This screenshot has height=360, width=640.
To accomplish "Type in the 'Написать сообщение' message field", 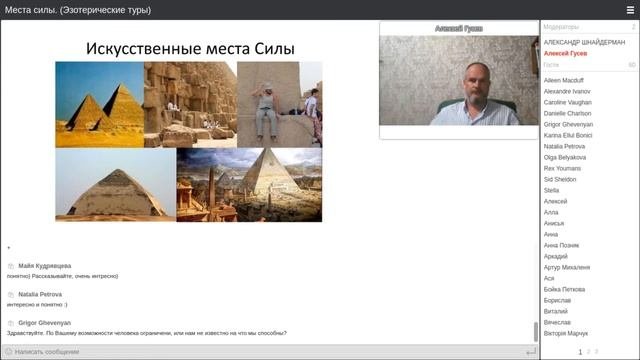I will coord(269,351).
